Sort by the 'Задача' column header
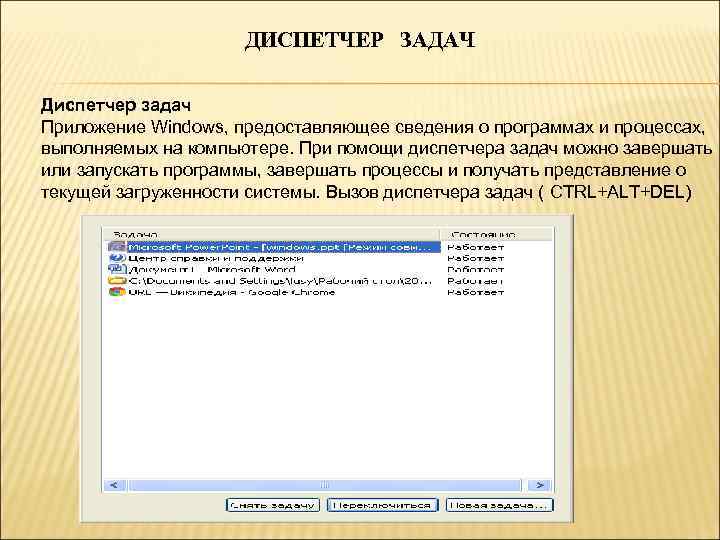This screenshot has width=720, height=540. (271, 235)
